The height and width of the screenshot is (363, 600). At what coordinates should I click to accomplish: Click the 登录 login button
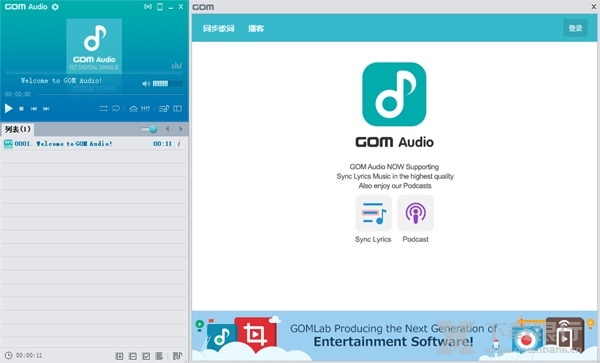click(575, 28)
